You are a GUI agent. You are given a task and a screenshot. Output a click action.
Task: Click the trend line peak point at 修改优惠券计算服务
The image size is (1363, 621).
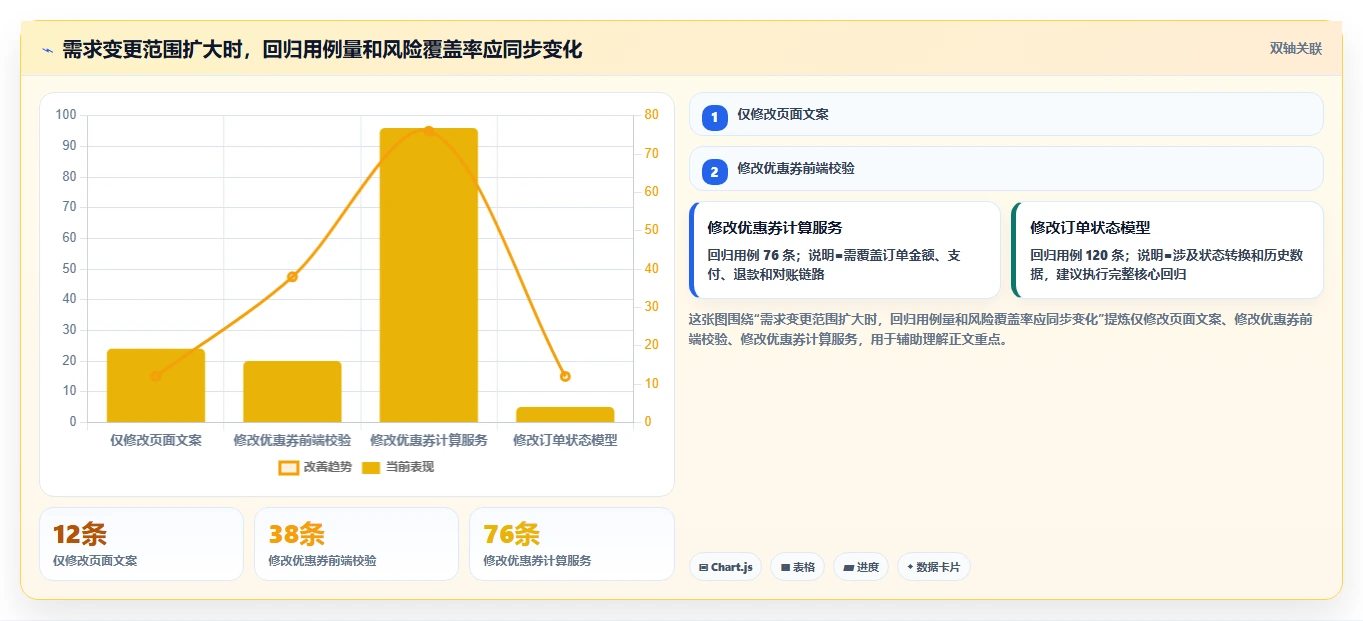coord(428,130)
